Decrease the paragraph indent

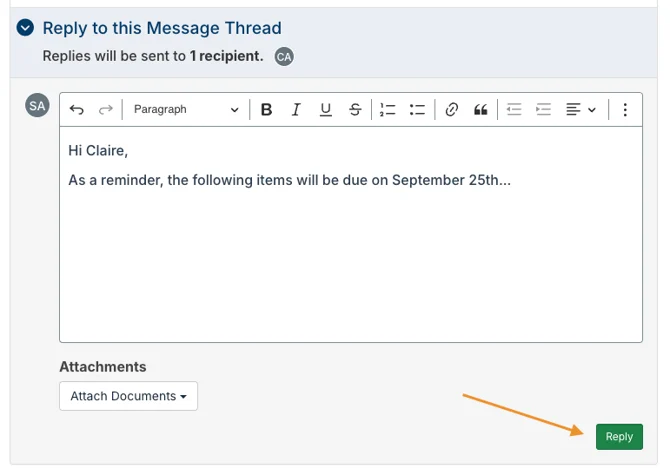[x=514, y=110]
